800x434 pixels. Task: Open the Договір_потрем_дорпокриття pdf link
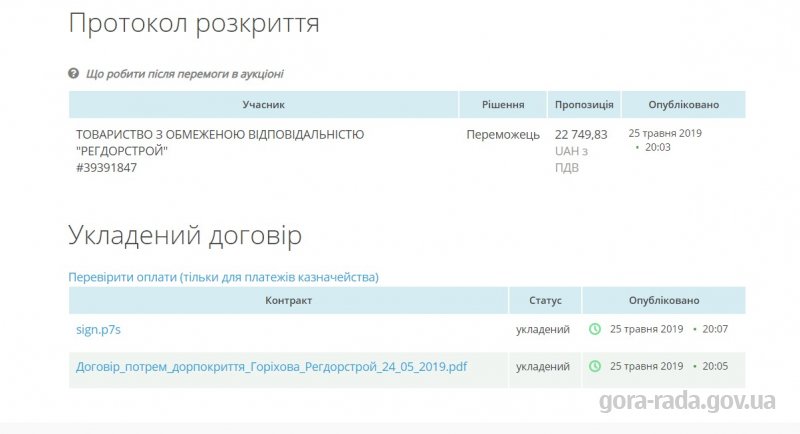point(271,367)
